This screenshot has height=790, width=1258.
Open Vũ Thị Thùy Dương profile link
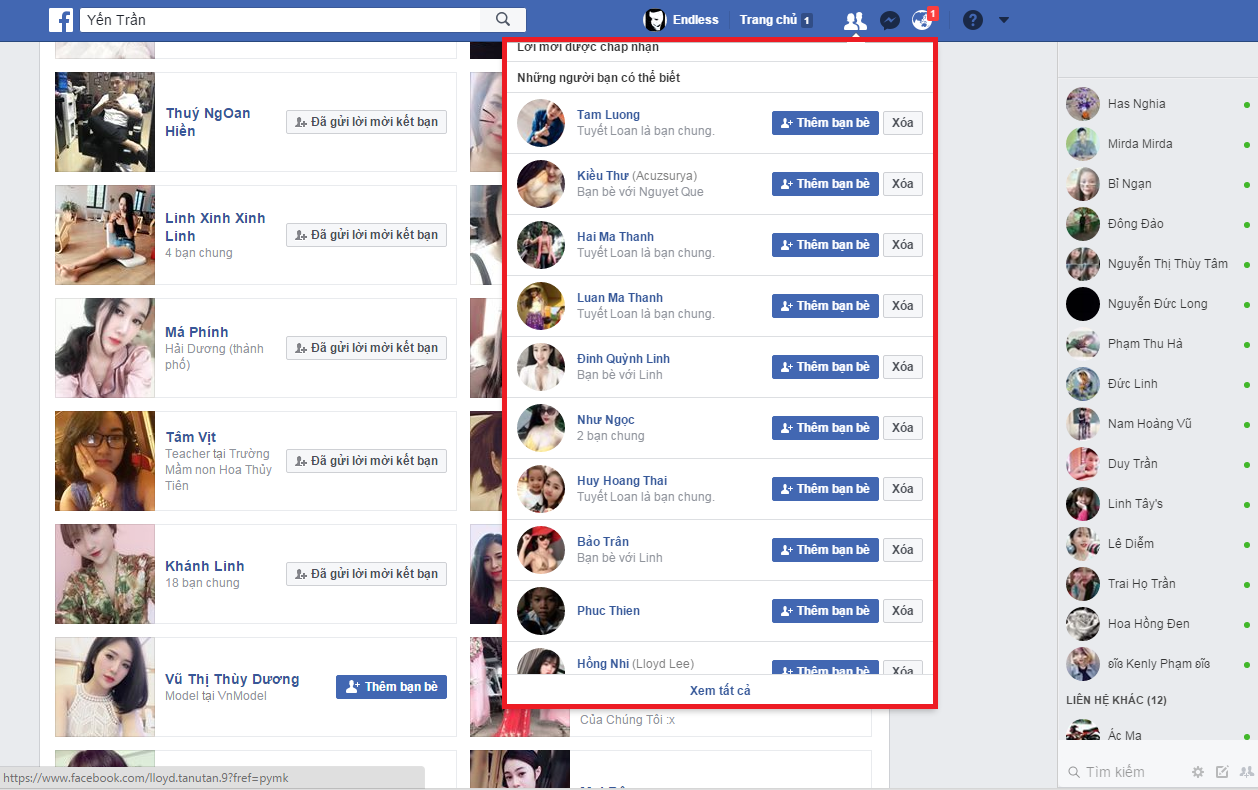click(x=232, y=679)
